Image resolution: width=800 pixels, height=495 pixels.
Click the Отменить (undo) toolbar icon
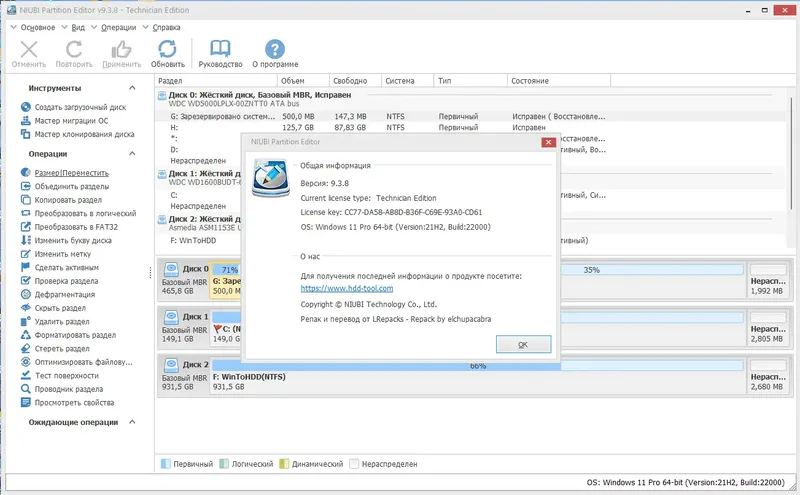(29, 50)
